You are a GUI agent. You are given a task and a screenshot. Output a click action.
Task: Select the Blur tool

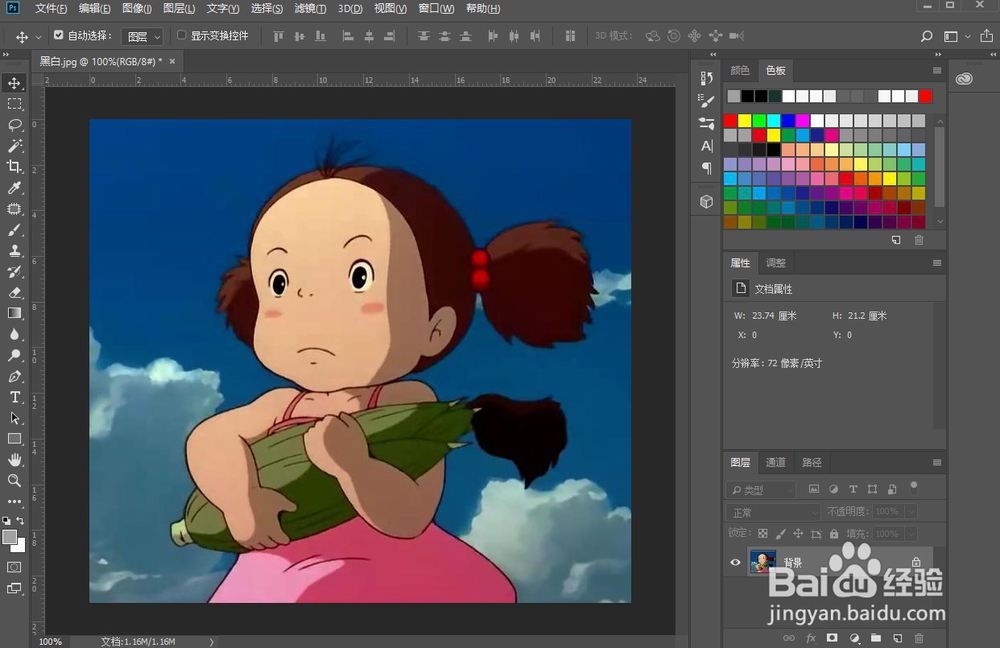[14, 334]
